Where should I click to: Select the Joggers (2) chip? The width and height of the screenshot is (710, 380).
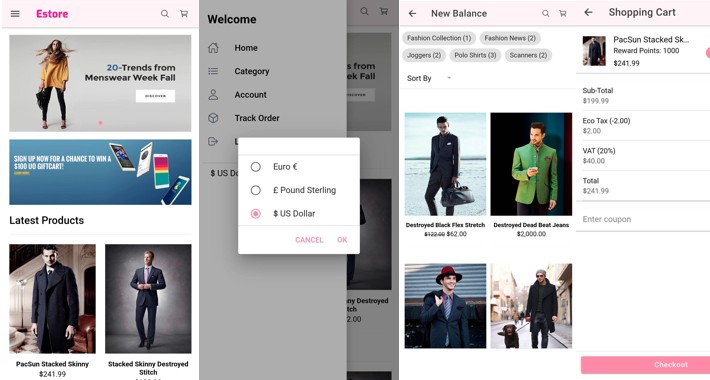(x=424, y=55)
